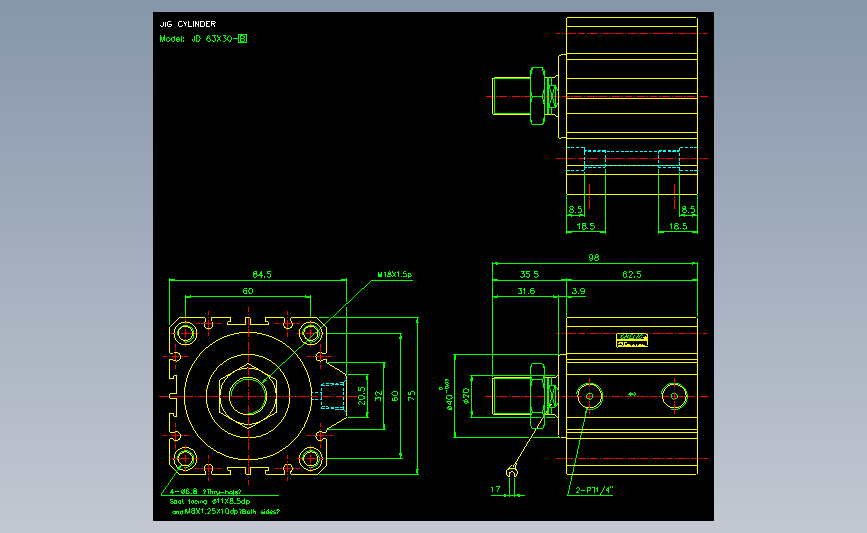Select the "ø11X8.5dp" seat facing note
Image resolution: width=867 pixels, height=533 pixels.
tap(210, 501)
